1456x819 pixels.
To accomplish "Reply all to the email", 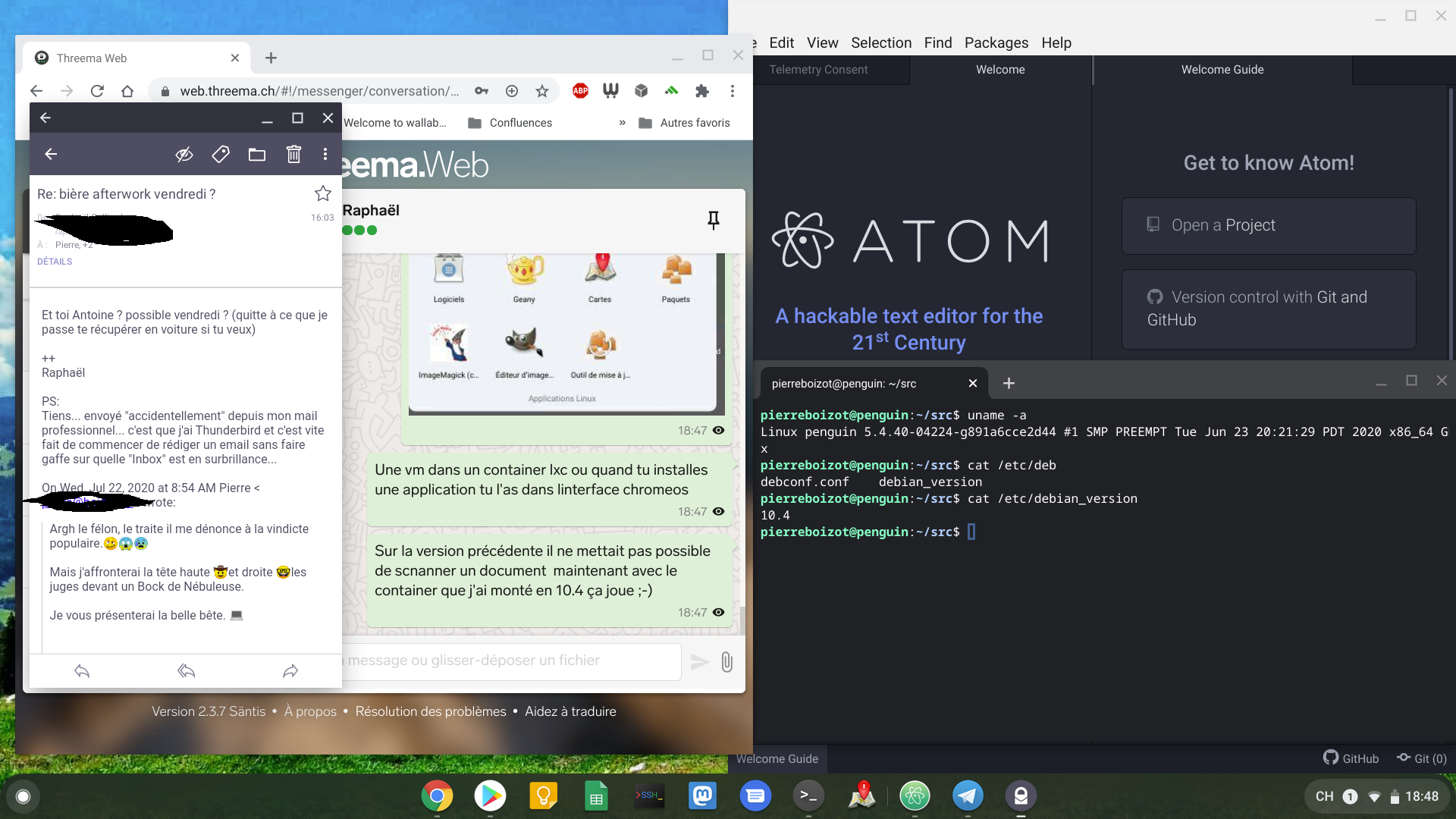I will click(187, 671).
